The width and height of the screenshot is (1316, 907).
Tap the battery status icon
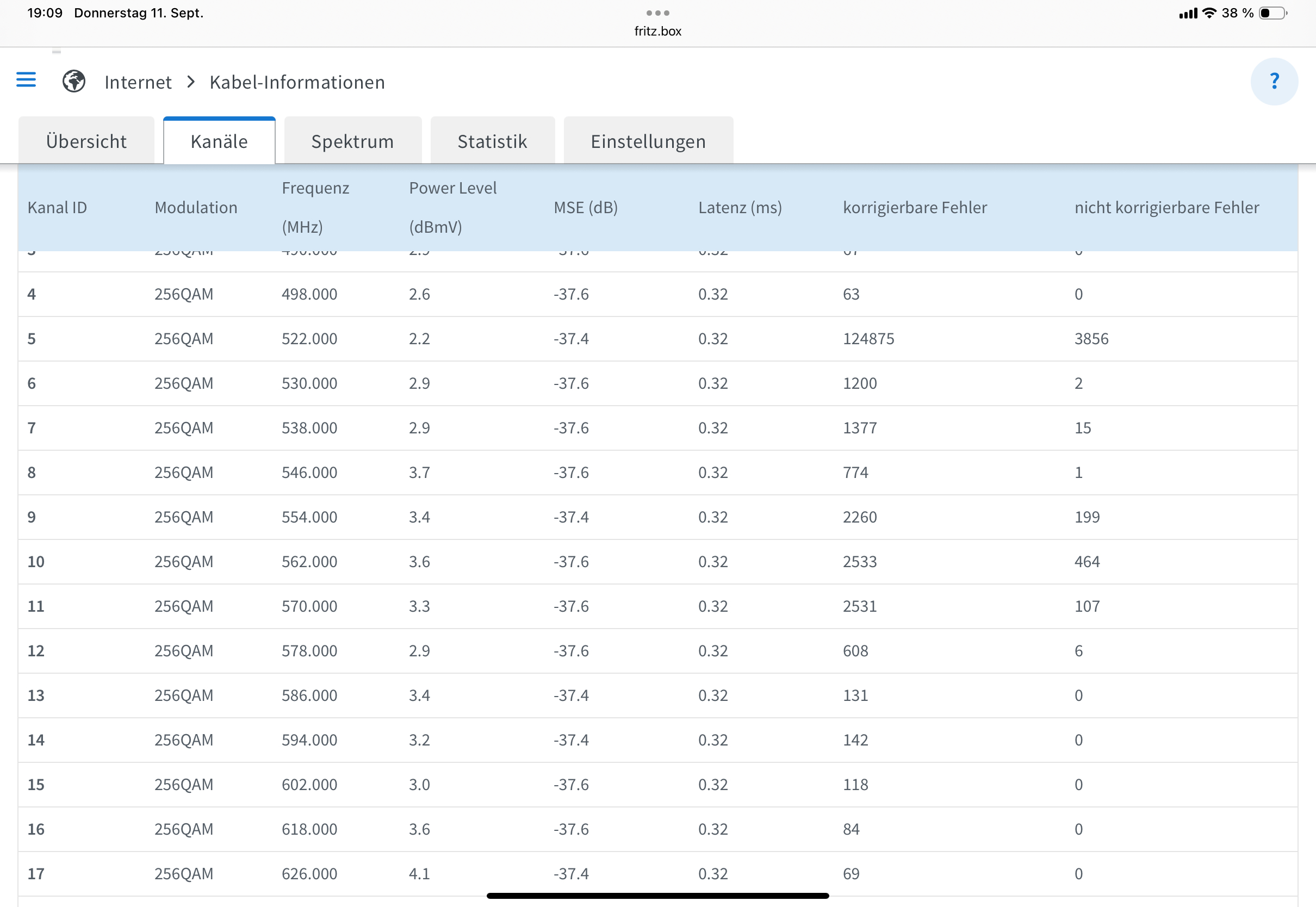[x=1272, y=13]
